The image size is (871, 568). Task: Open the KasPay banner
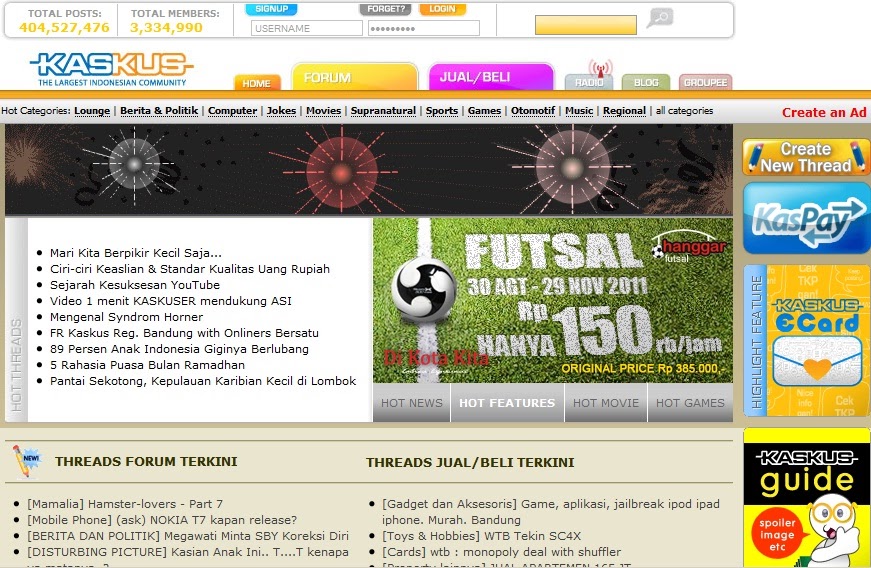pos(807,218)
